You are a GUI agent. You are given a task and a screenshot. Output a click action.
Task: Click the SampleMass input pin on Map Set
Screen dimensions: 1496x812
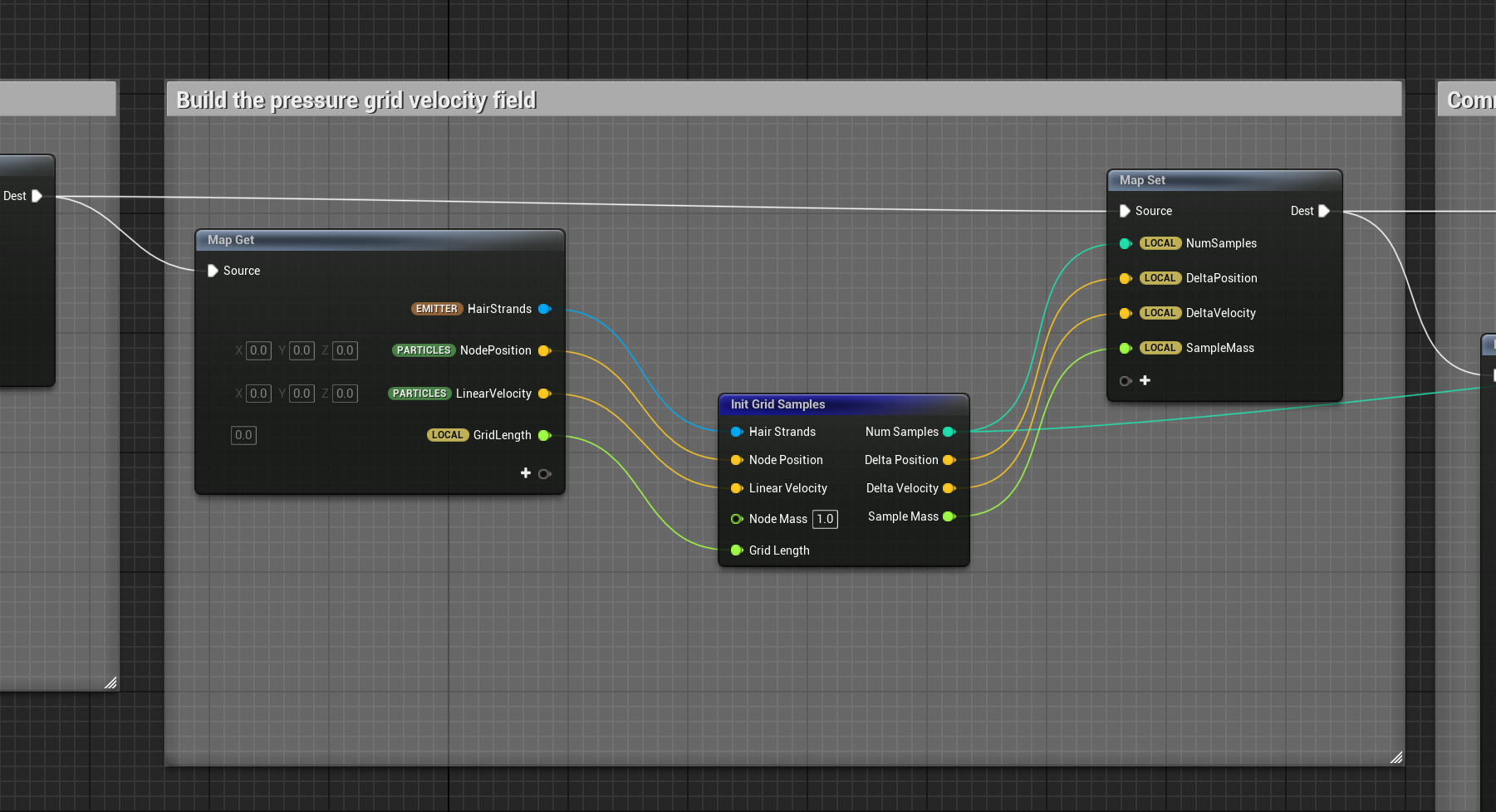(x=1126, y=348)
